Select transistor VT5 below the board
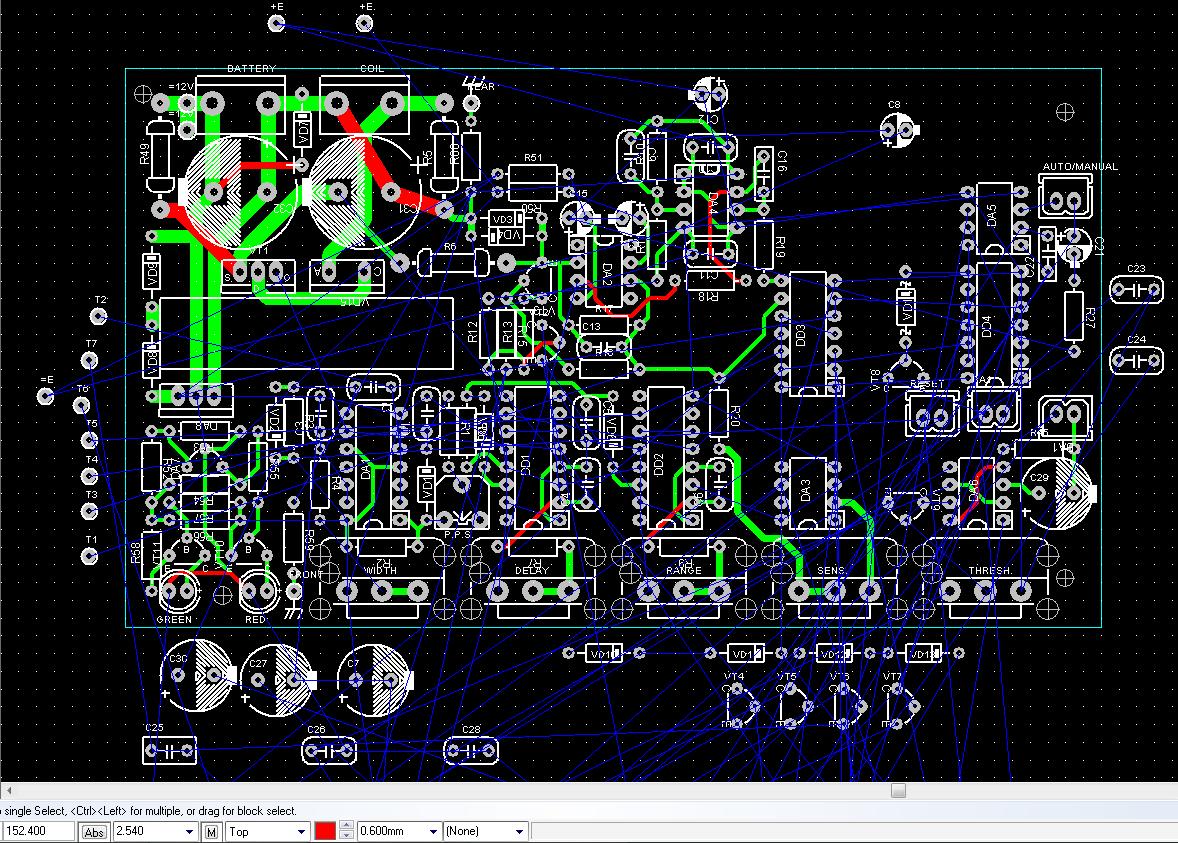This screenshot has width=1178, height=843. pos(793,705)
